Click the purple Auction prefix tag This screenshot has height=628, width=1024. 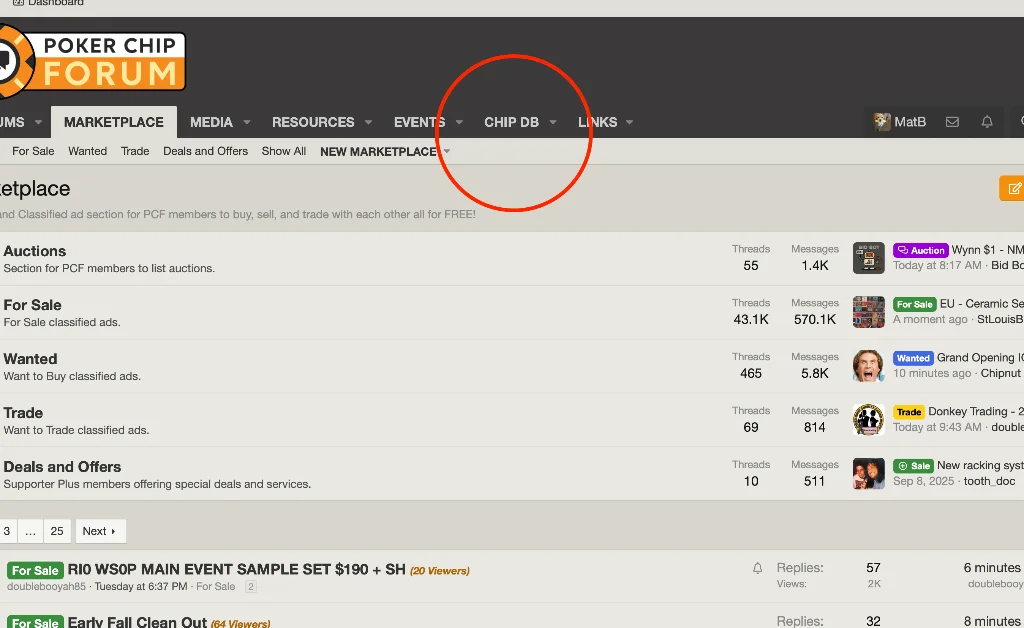[920, 250]
